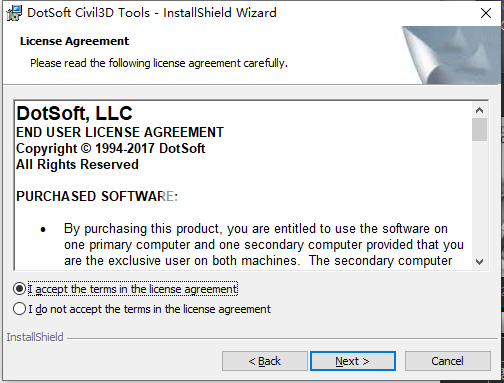The height and width of the screenshot is (383, 504).
Task: Close the InstallShield Wizard window
Action: point(486,13)
